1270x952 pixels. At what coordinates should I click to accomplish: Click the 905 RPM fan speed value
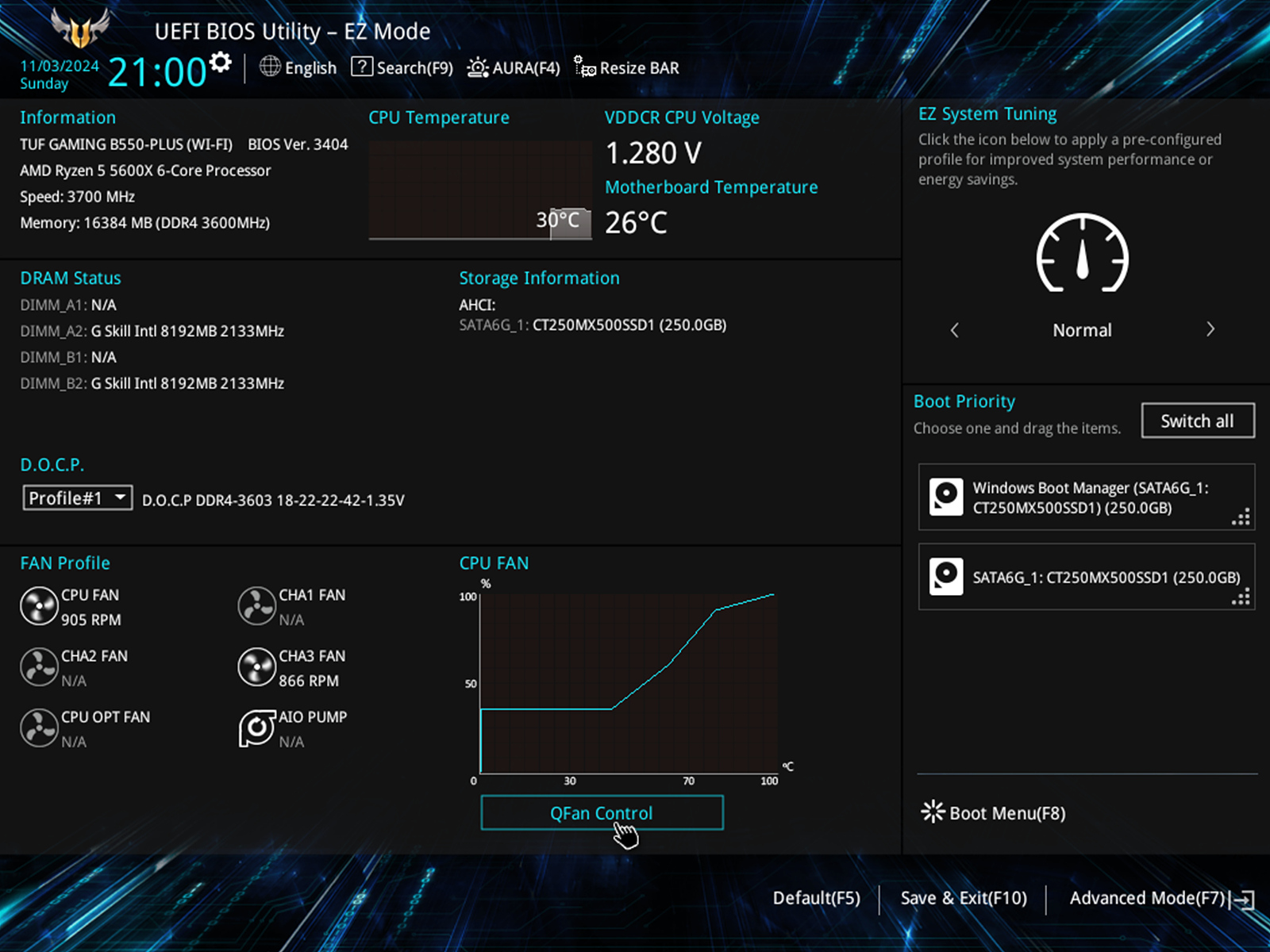[91, 620]
